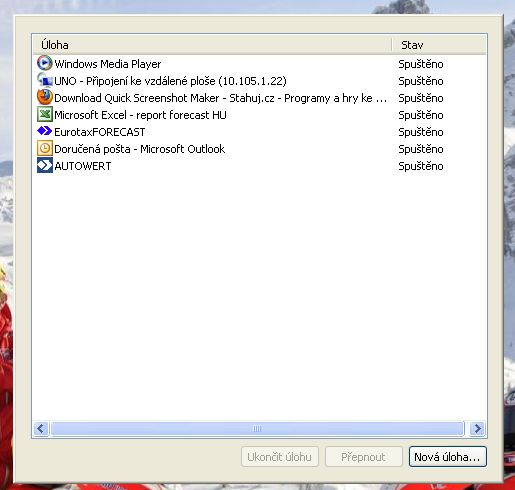
Task: Click the horizontal scrollbar left arrow
Action: 41,428
